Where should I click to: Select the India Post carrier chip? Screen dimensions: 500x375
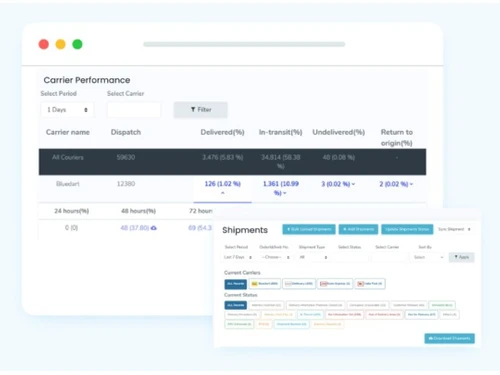(x=370, y=284)
